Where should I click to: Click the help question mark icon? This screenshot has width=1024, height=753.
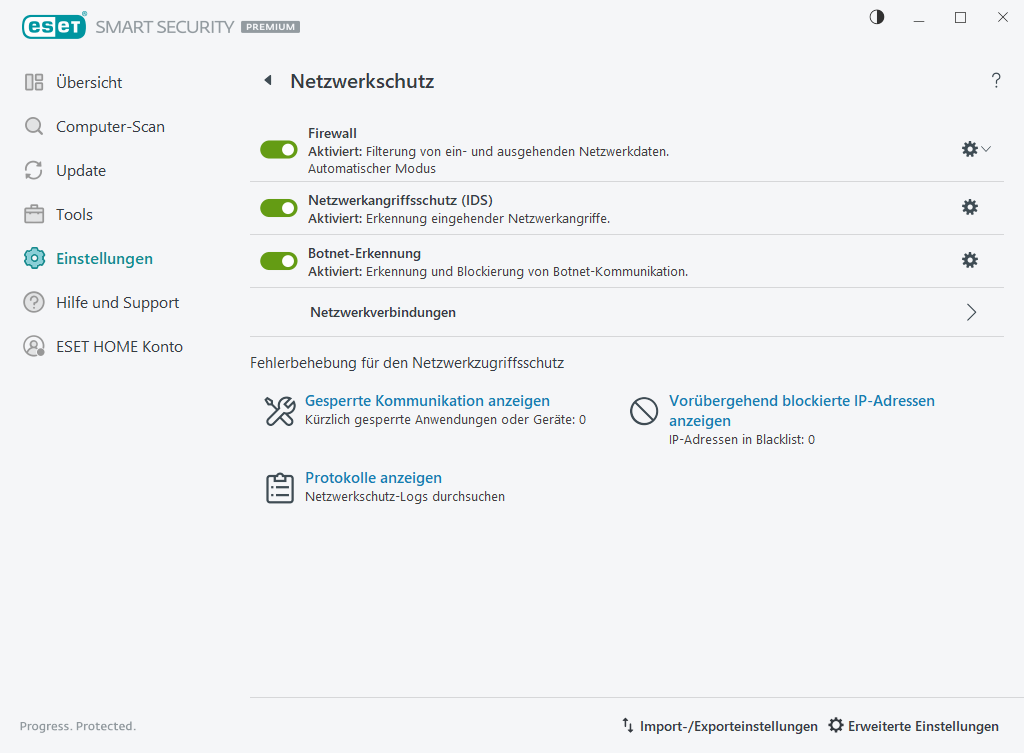[996, 81]
